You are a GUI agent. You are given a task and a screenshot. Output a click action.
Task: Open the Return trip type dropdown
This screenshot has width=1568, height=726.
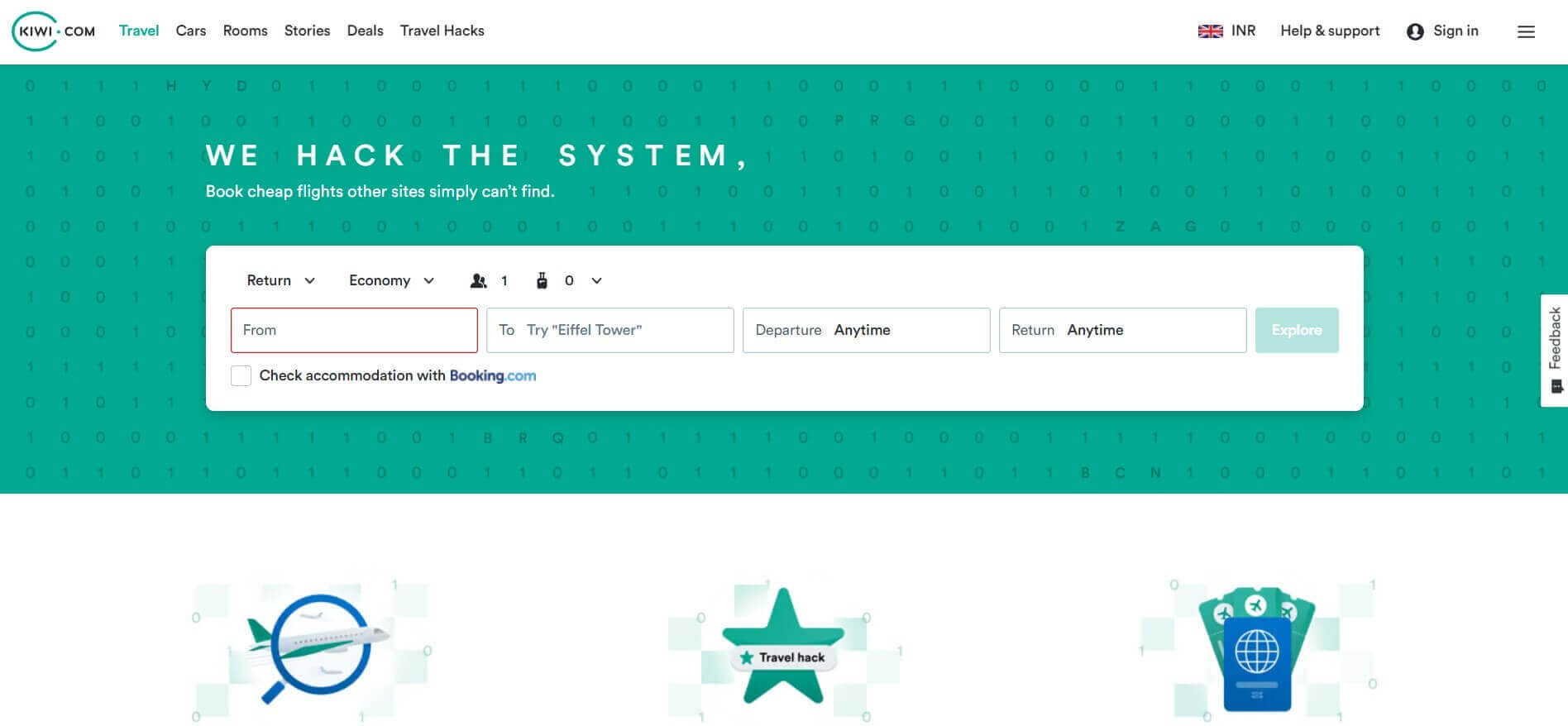(x=281, y=281)
